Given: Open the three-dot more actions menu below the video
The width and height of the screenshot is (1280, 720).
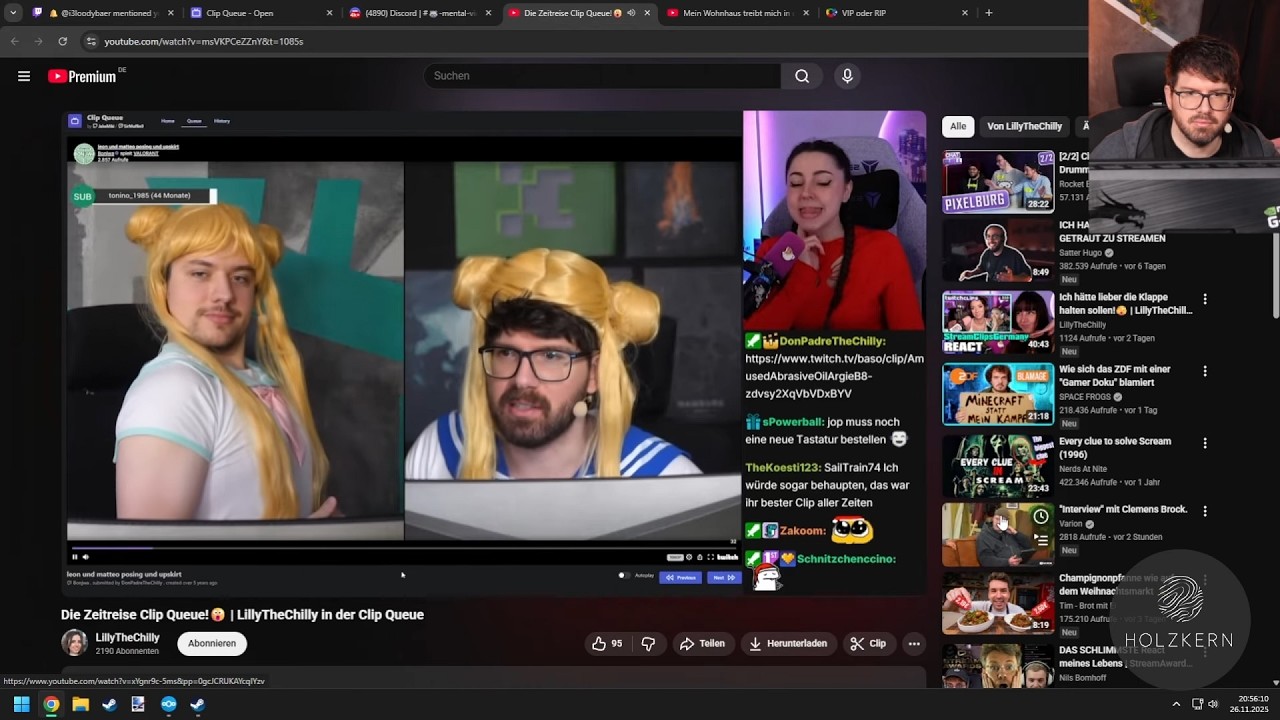Looking at the screenshot, I should point(913,644).
